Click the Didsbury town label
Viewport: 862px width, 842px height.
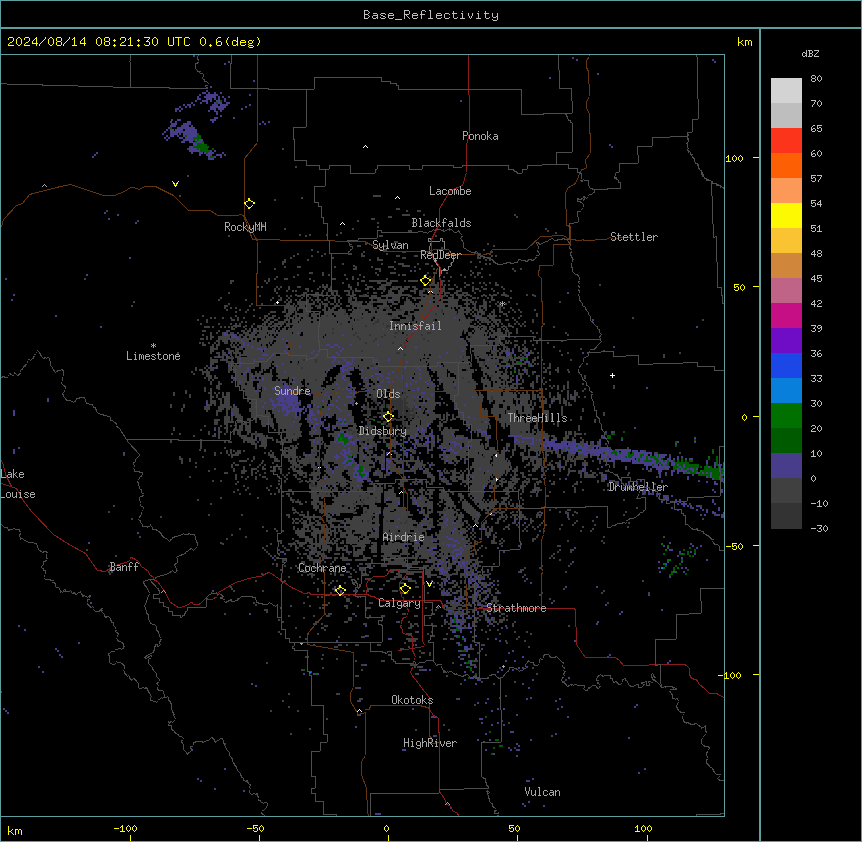click(x=383, y=431)
